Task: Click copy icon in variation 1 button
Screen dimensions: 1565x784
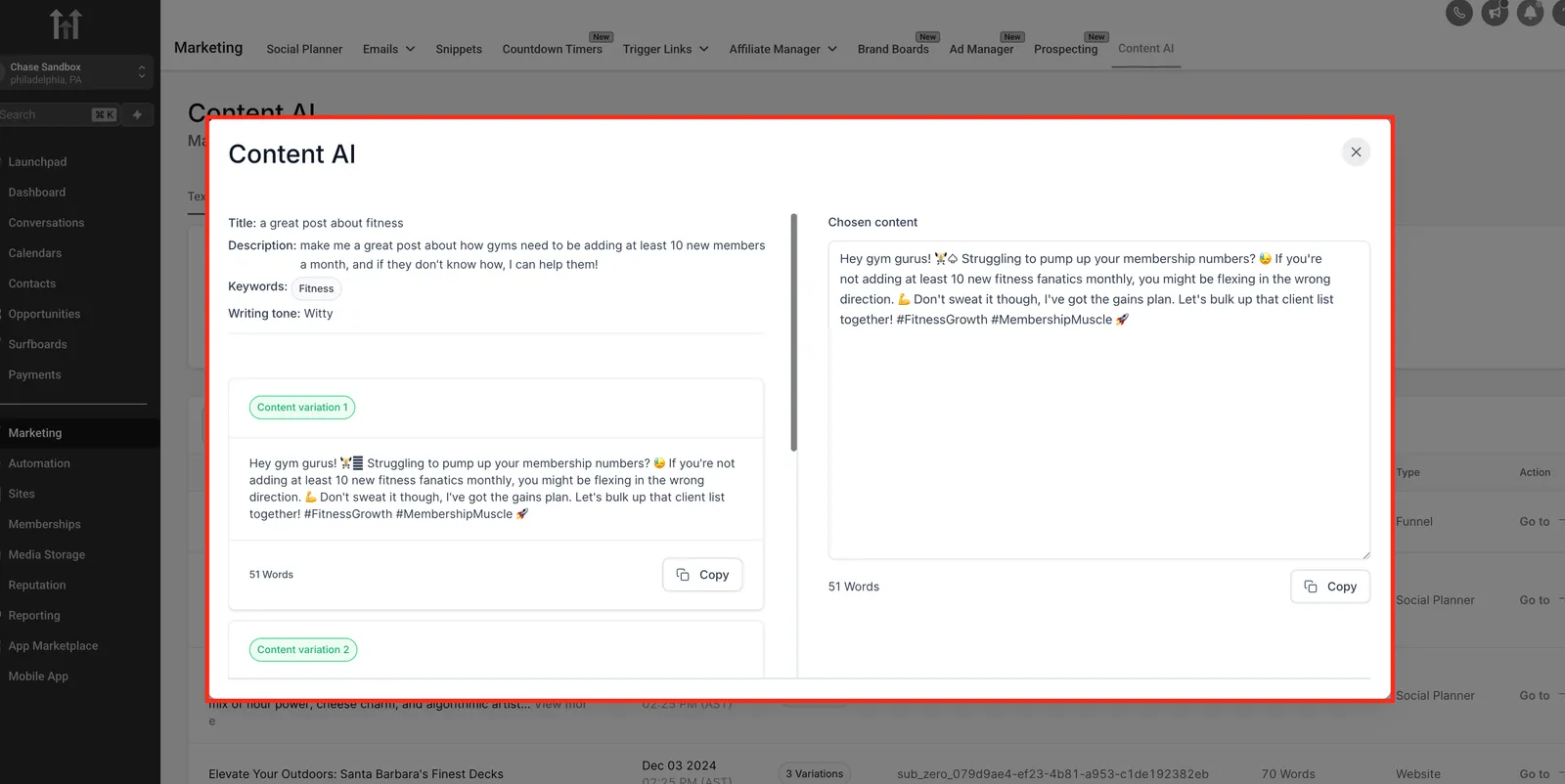Action: [683, 575]
